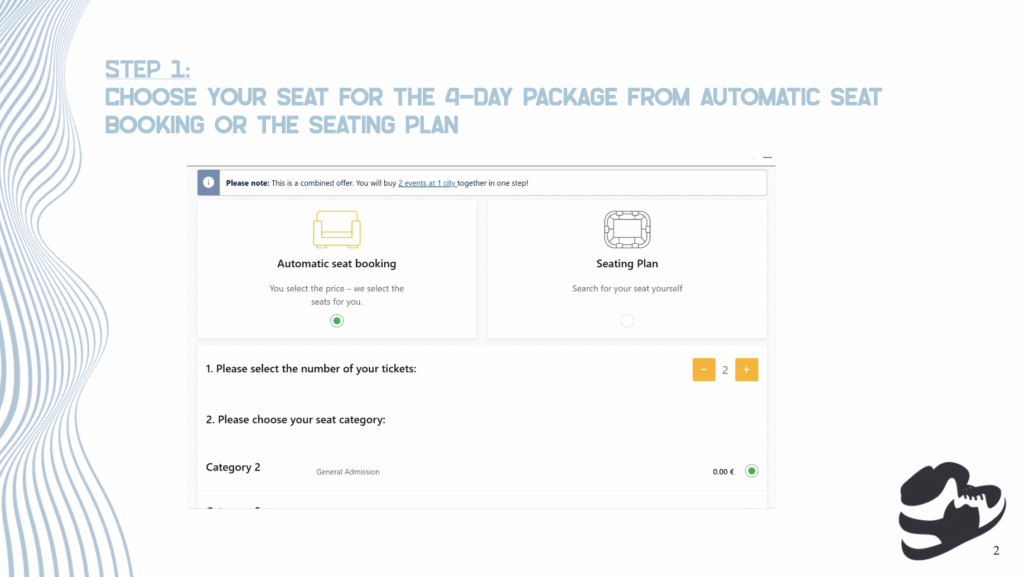Click the Automatic seat booking heading
The width and height of the screenshot is (1024, 577).
tap(336, 264)
